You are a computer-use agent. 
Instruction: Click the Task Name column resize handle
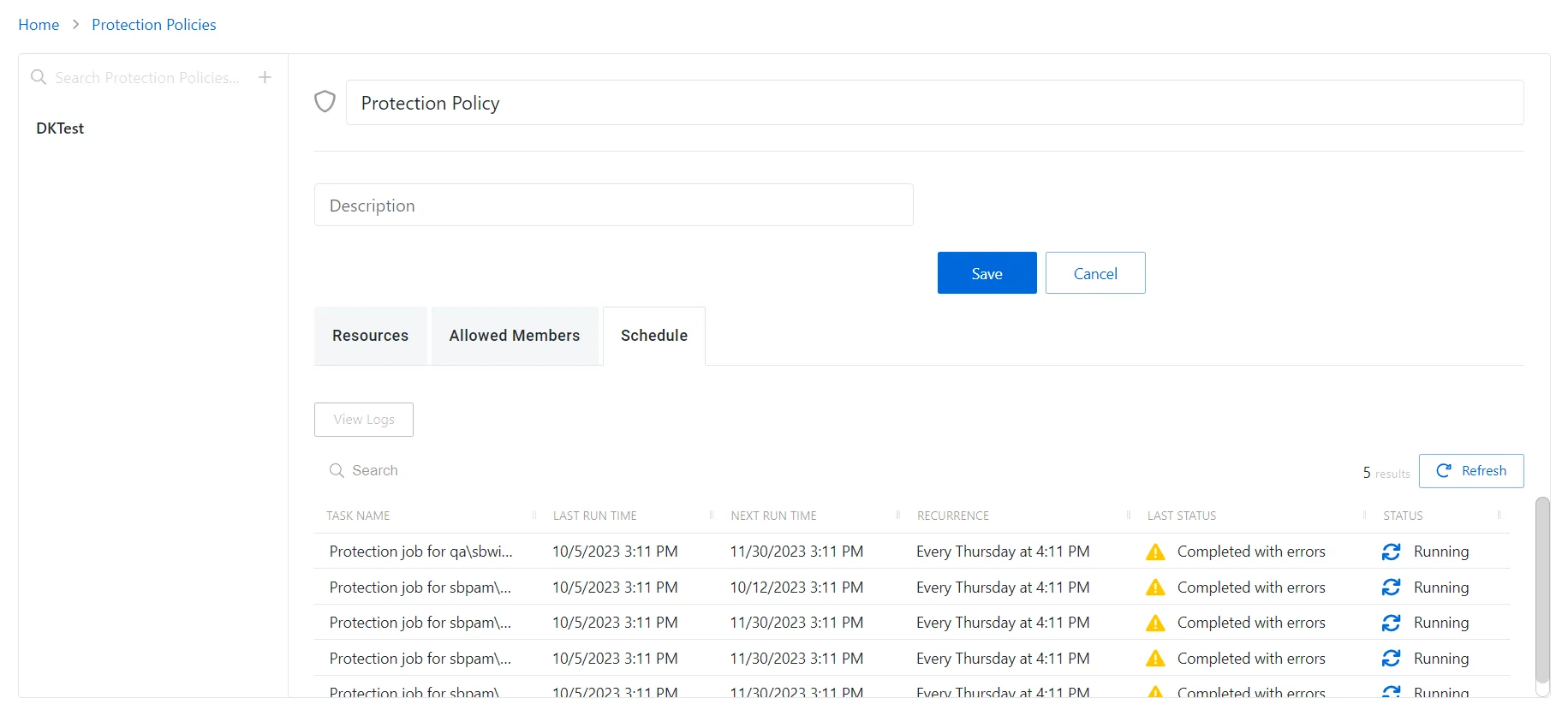(534, 515)
